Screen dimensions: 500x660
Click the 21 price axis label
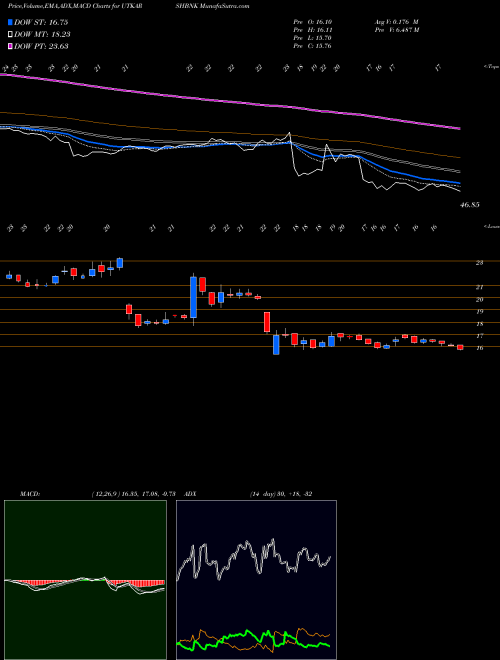coord(479,287)
